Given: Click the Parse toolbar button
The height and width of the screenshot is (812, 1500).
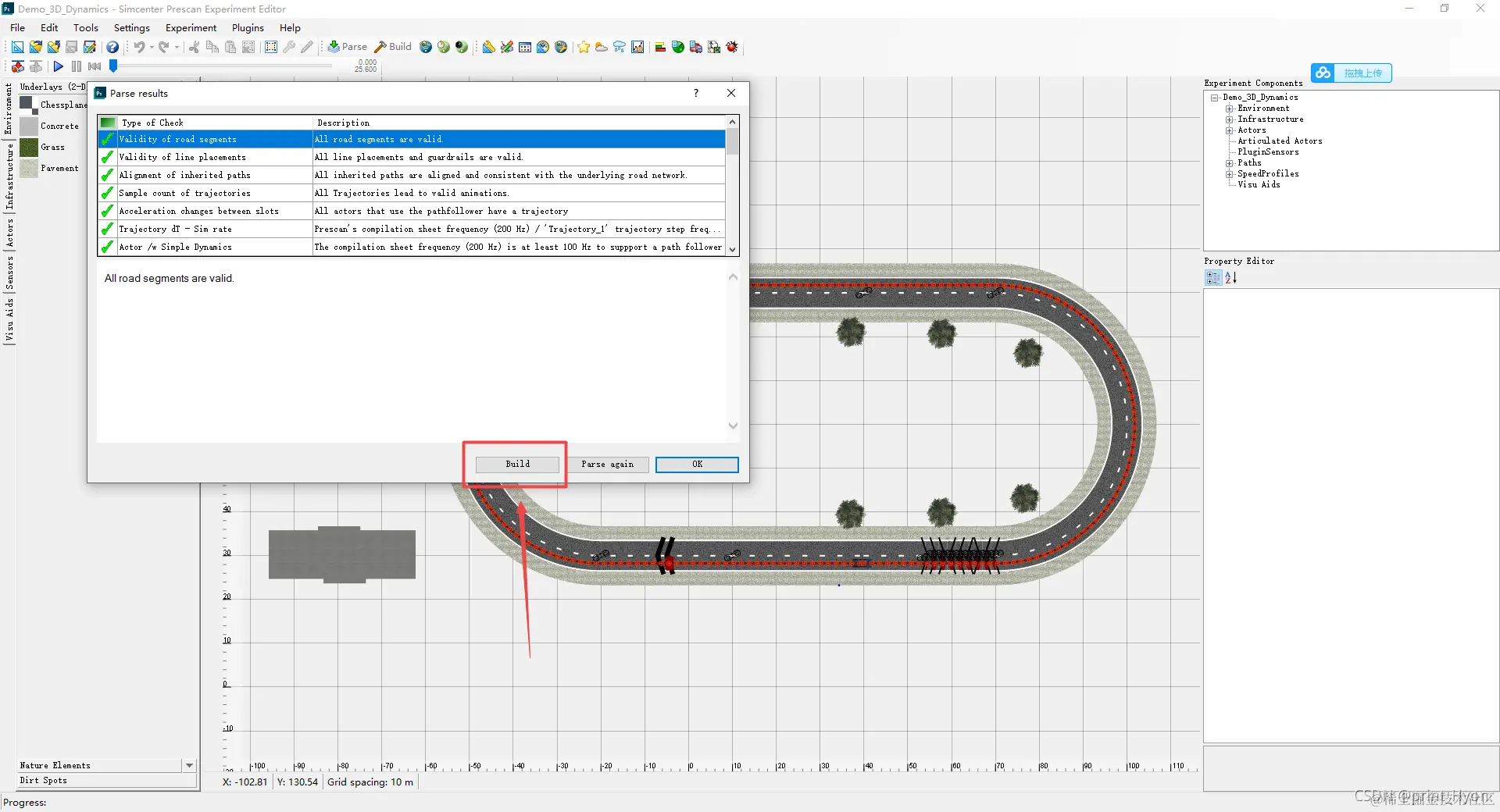Looking at the screenshot, I should point(347,47).
